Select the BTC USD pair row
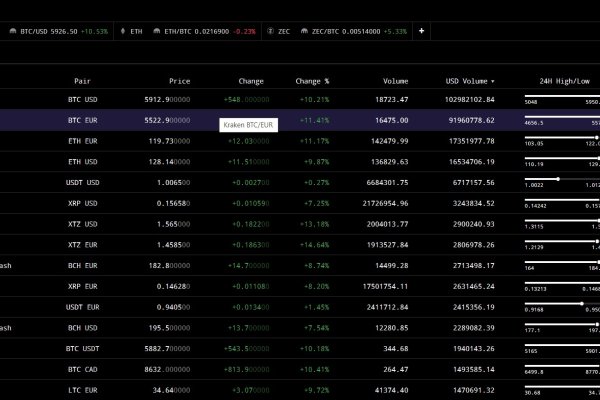 tap(82, 100)
